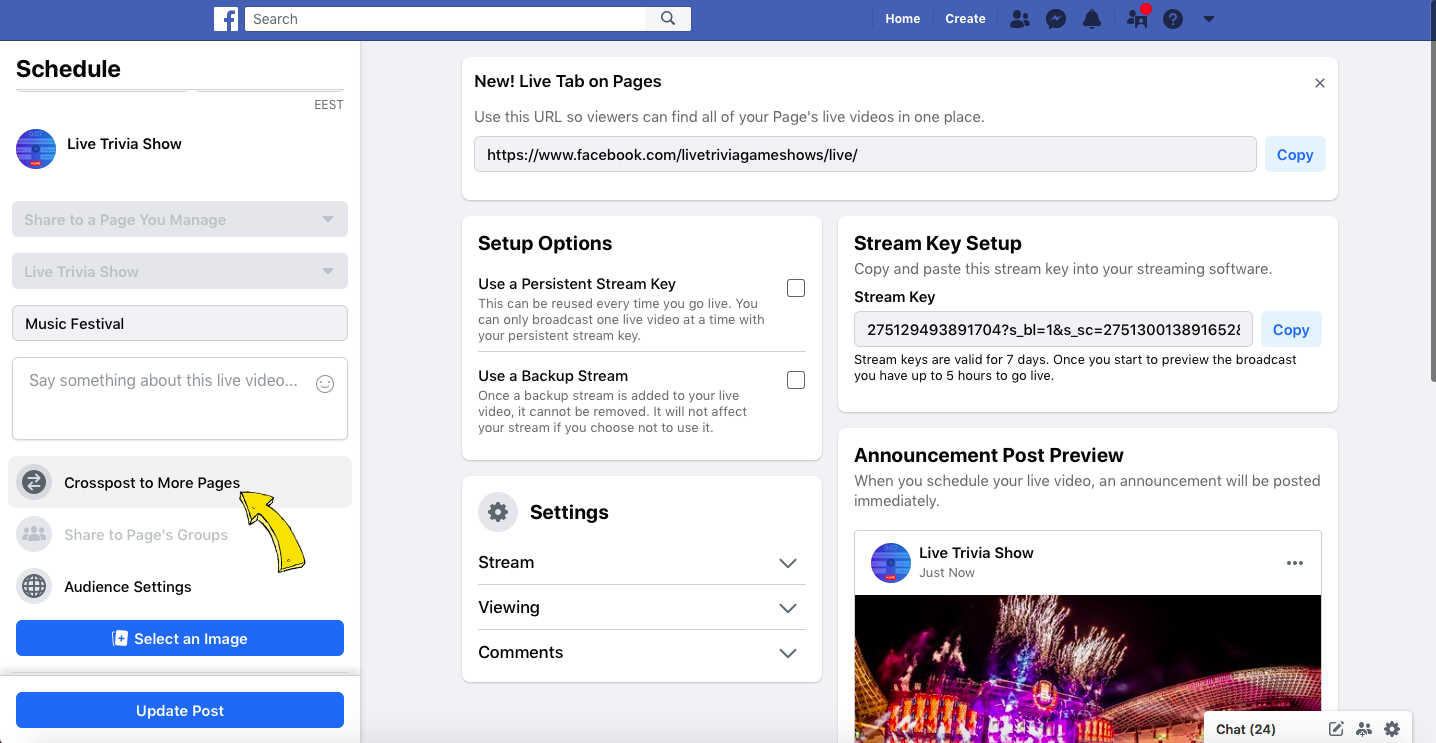Open the Chat (24) bar

[x=1246, y=729]
